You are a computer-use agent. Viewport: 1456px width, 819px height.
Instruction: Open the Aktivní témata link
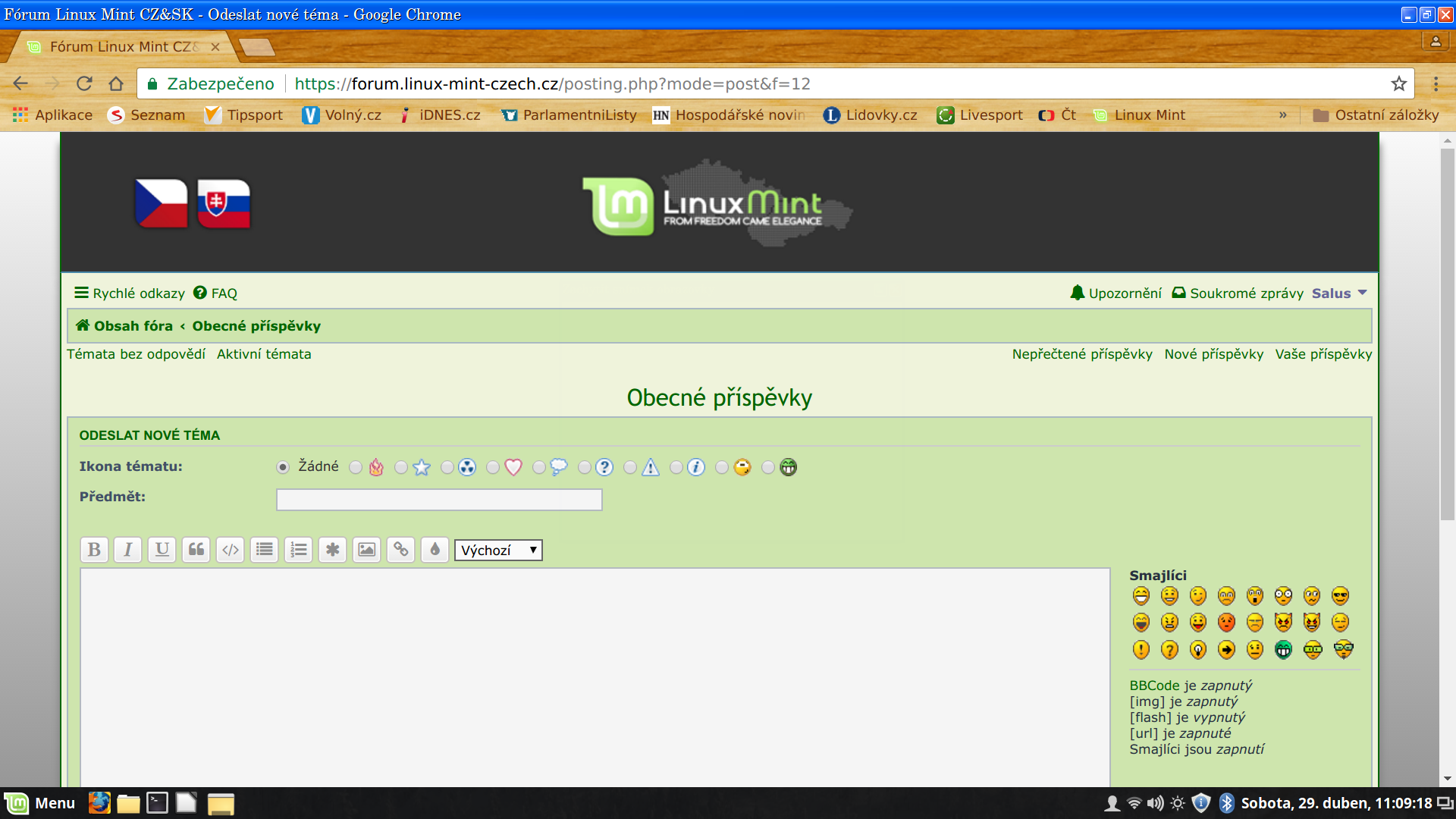pyautogui.click(x=264, y=354)
